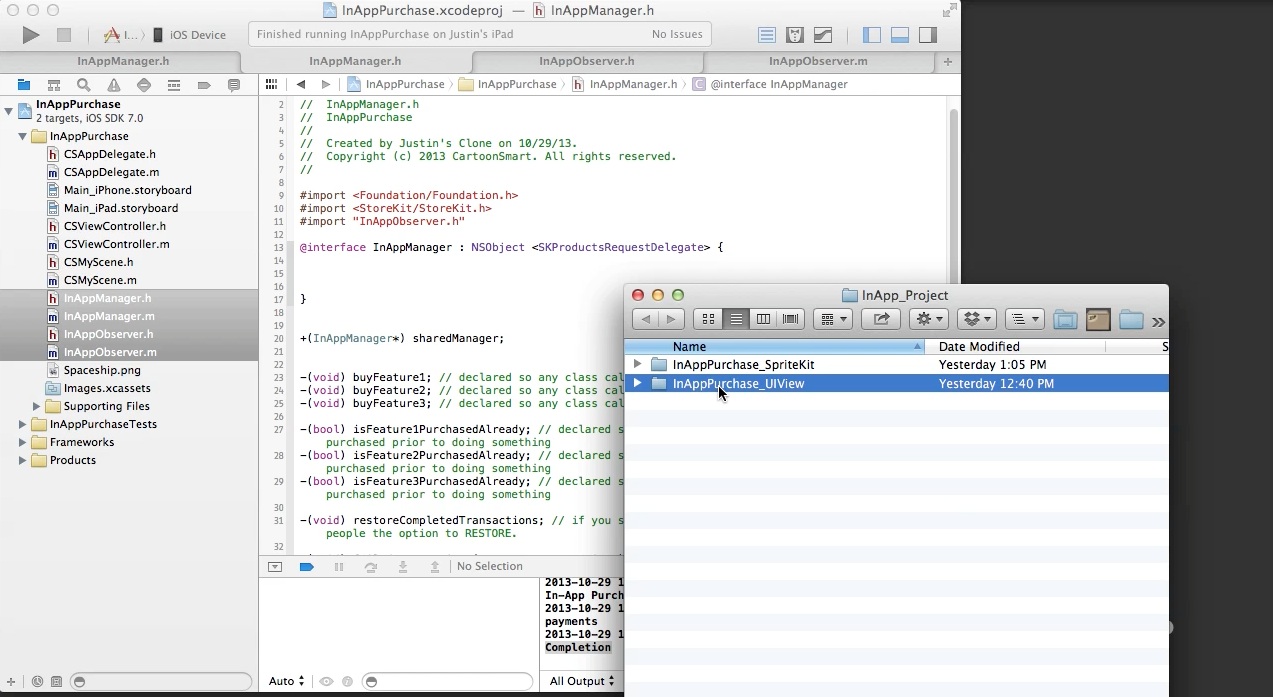Select Main_iPad.storyboard in navigator
Viewport: 1273px width, 697px height.
(x=121, y=208)
